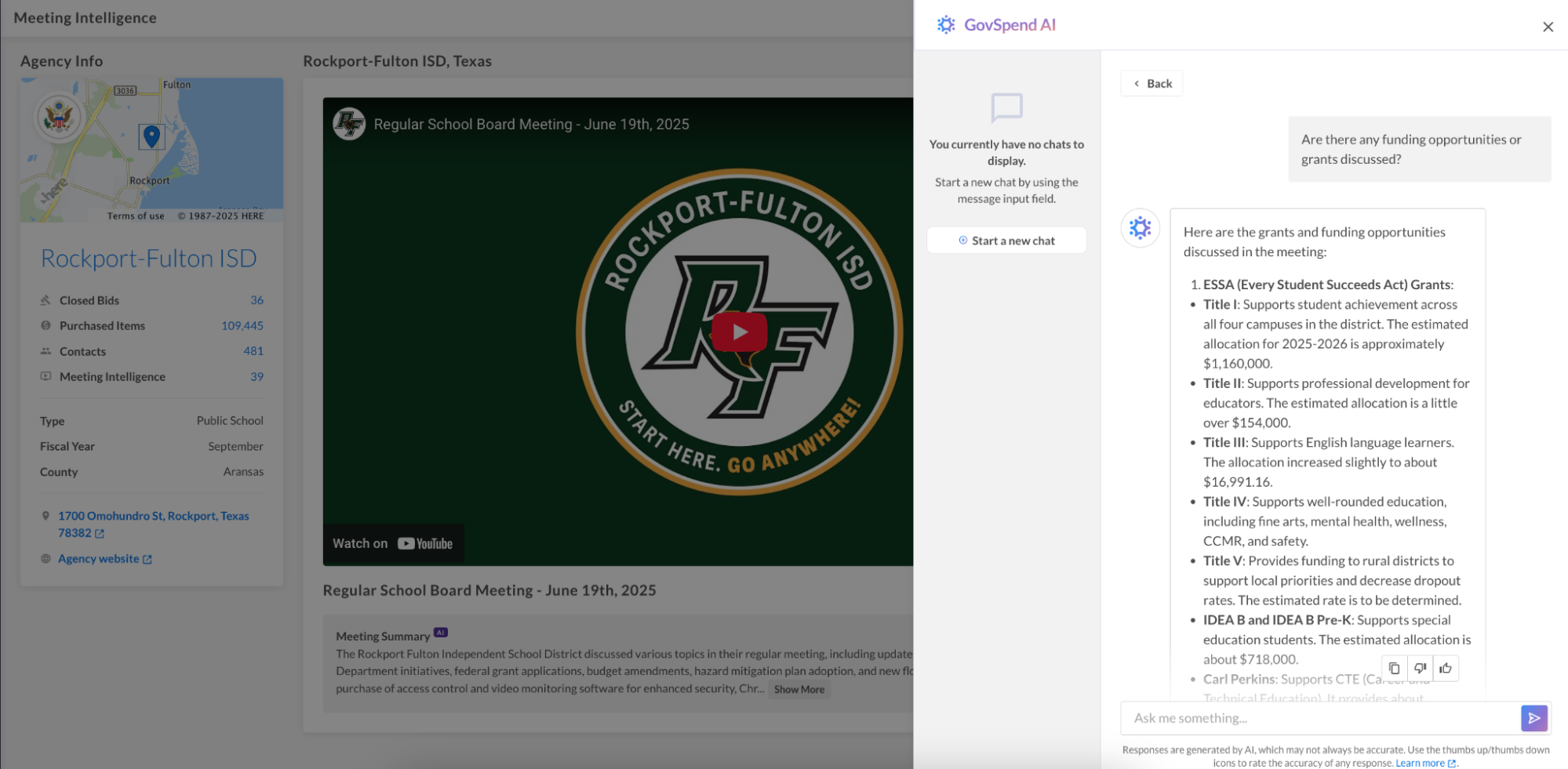Click the copy response icon
Image resolution: width=1568 pixels, height=769 pixels.
coord(1394,669)
